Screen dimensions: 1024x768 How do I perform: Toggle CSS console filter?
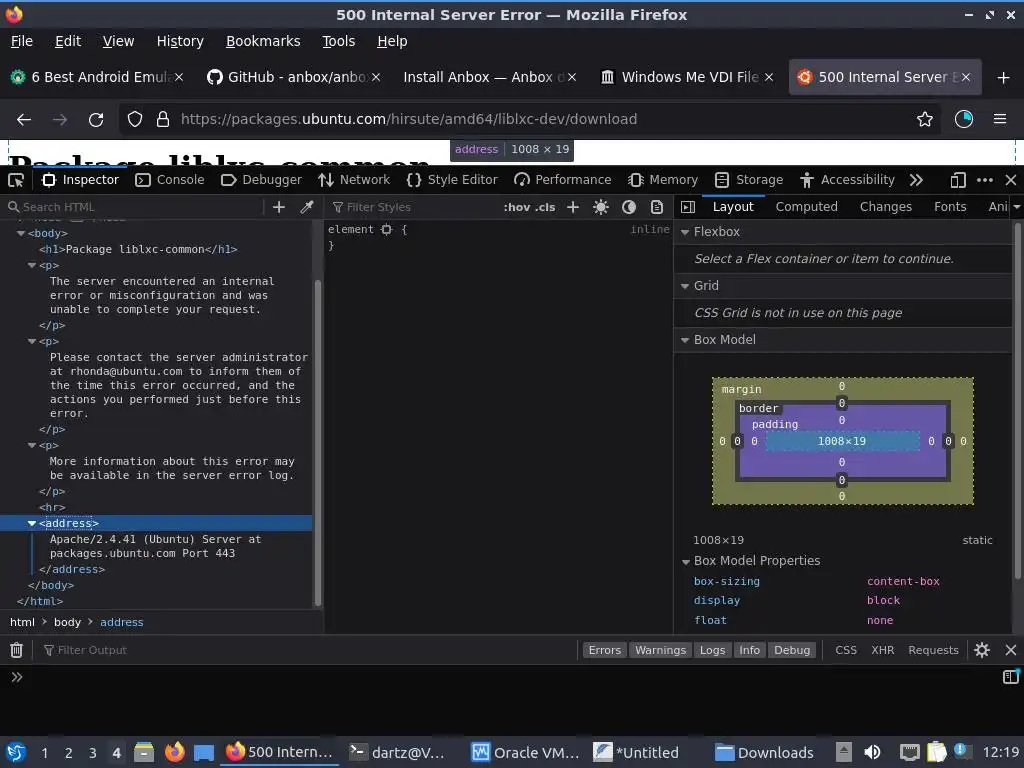coord(846,650)
